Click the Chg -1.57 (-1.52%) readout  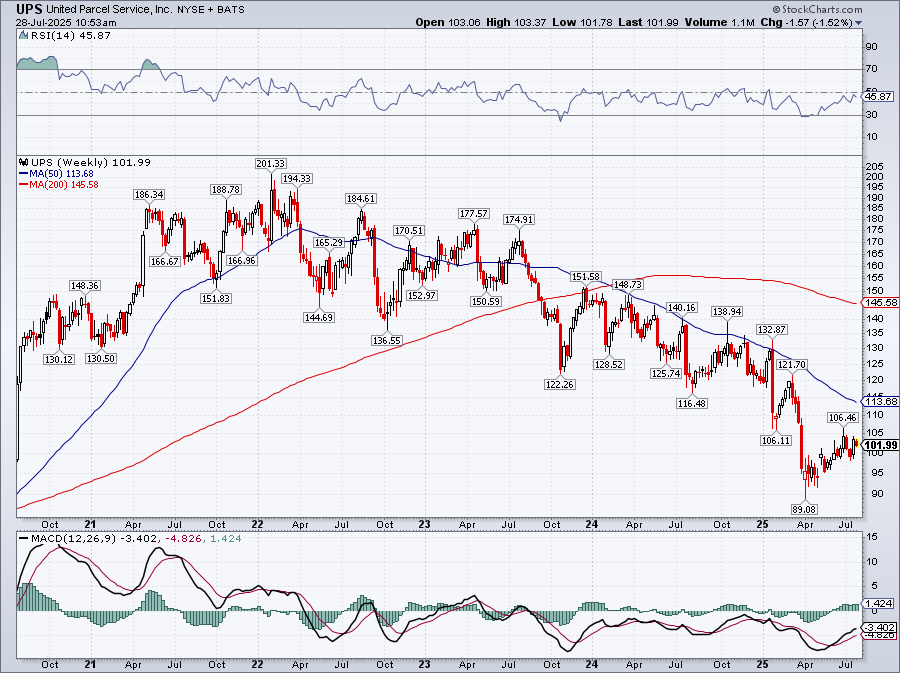click(x=840, y=22)
